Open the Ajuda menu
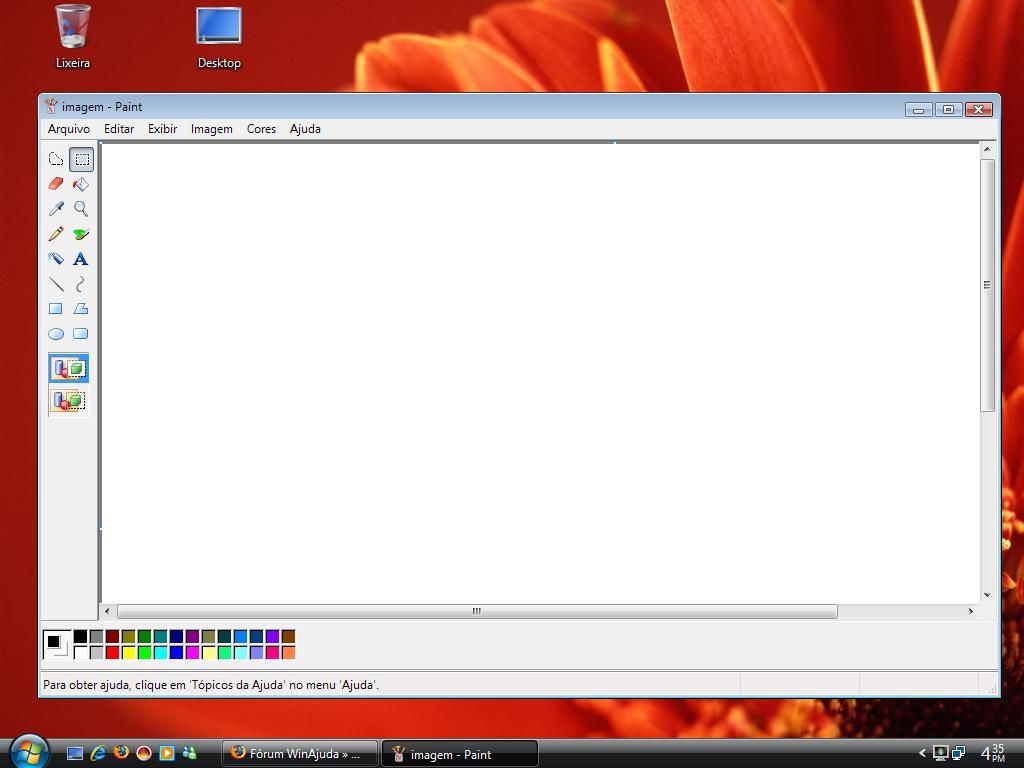 (305, 129)
